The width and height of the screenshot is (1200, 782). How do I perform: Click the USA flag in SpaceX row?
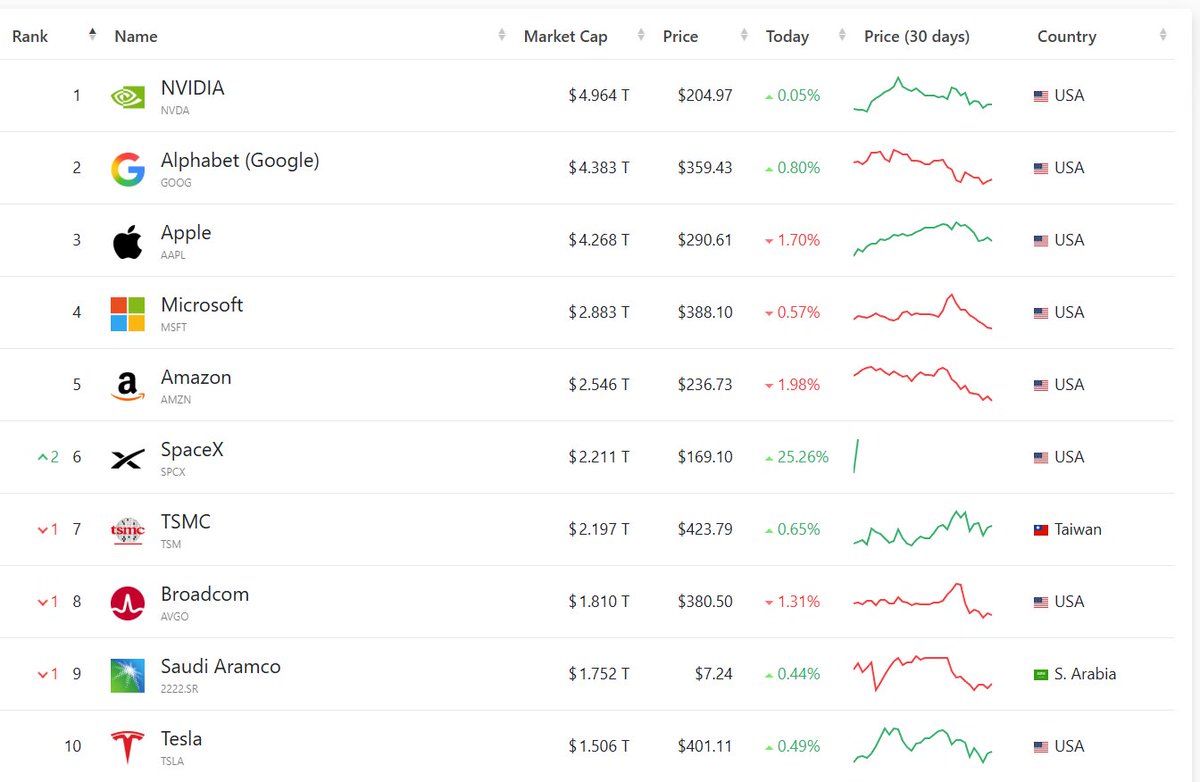1041,457
